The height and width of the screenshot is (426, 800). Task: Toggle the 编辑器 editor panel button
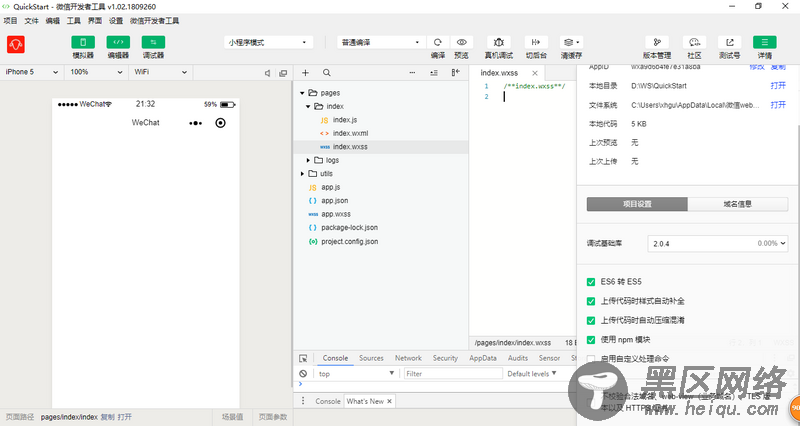point(118,42)
